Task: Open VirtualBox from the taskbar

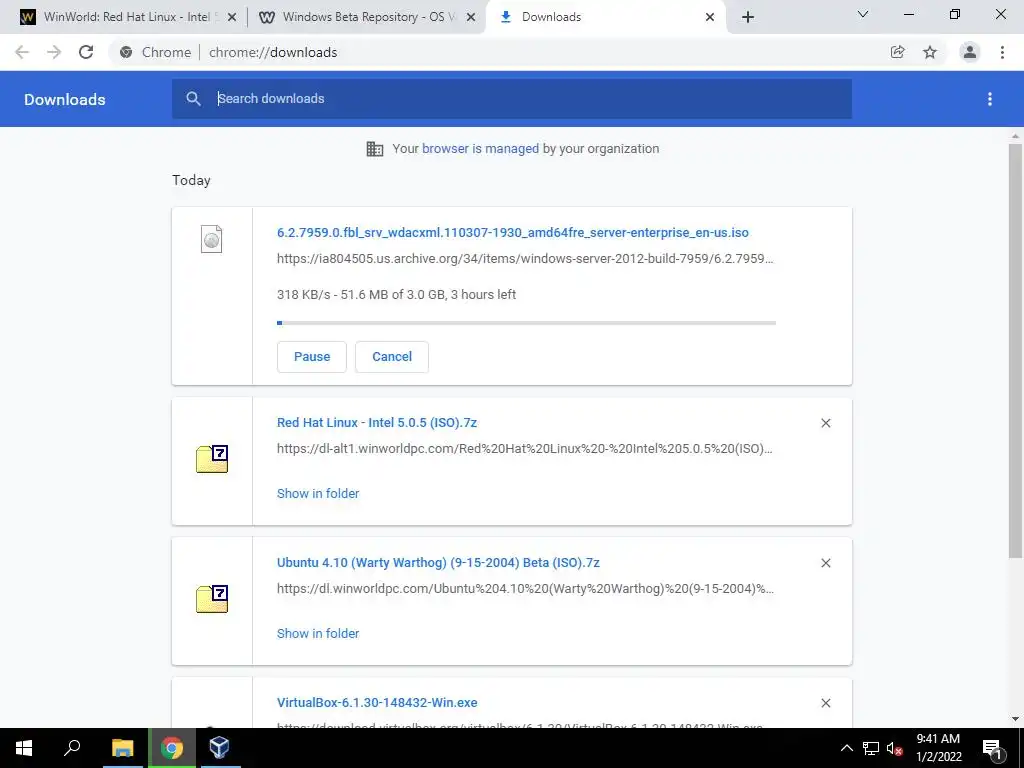Action: point(219,748)
